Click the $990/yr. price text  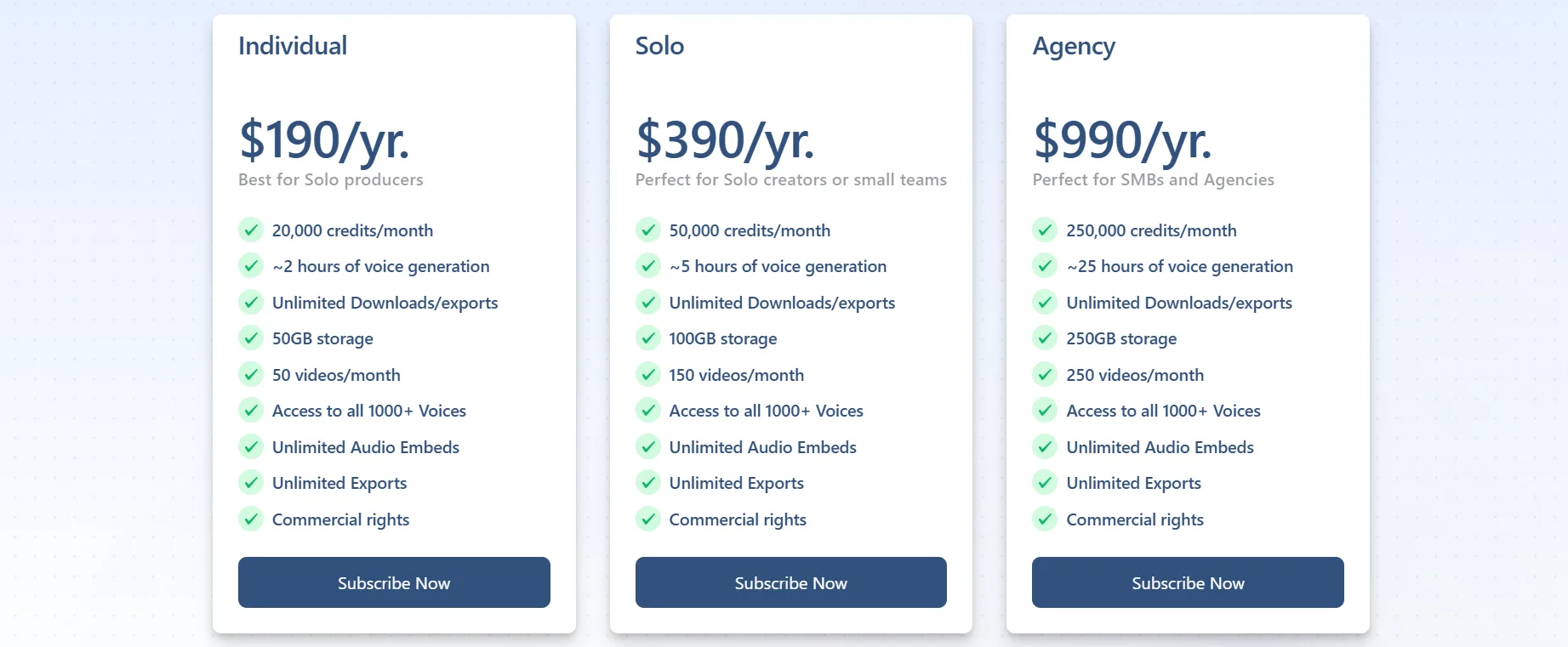click(x=1122, y=140)
